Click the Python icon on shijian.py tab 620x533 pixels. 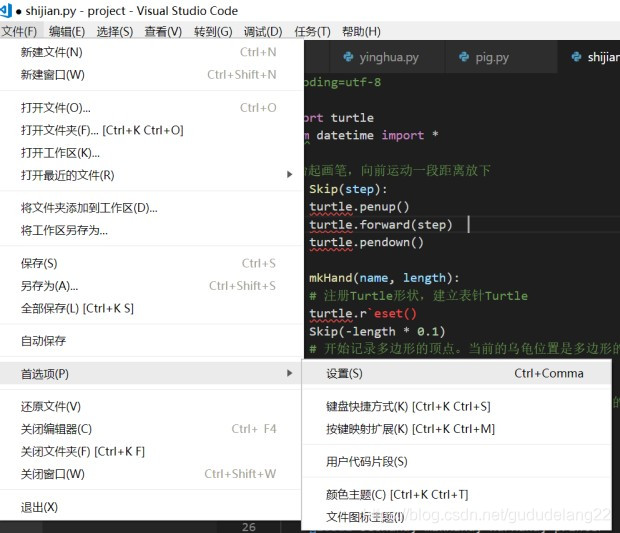pos(577,57)
